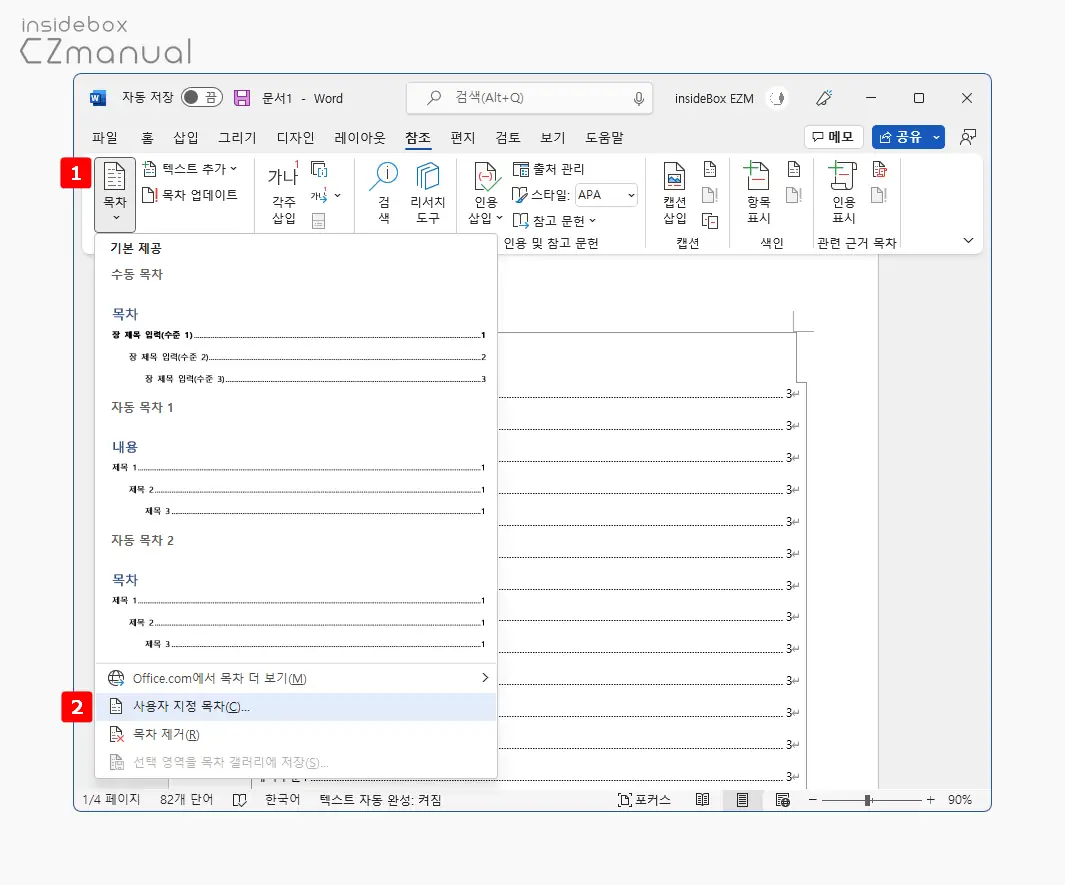Choose 목차 제거 menu item
Viewport: 1065px width, 885px height.
296,734
